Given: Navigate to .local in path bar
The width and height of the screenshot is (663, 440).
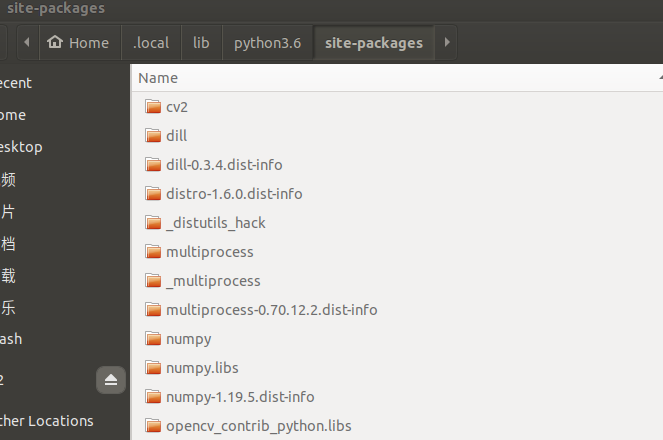Looking at the screenshot, I should [151, 43].
